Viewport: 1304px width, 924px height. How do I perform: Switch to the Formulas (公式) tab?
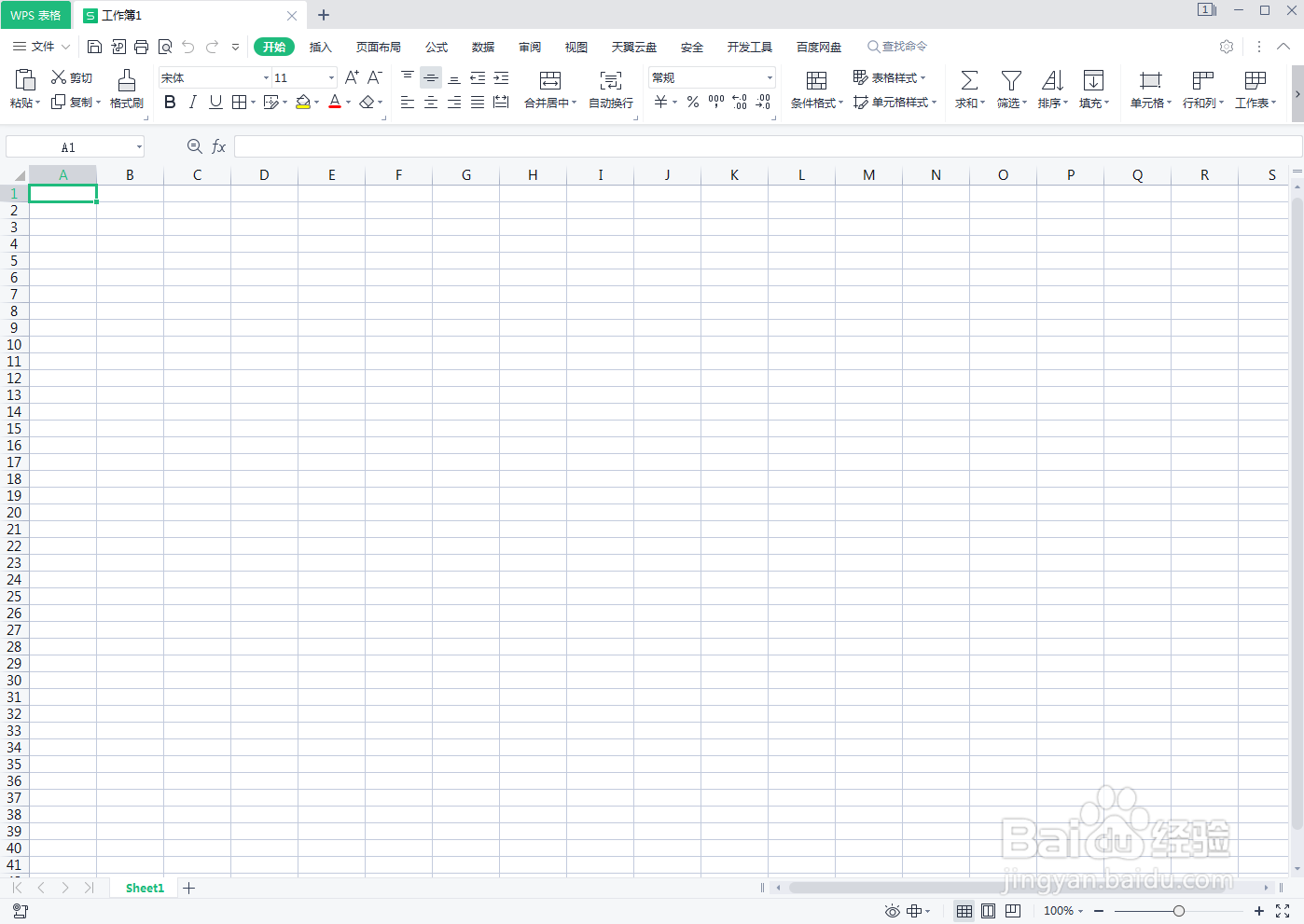tap(437, 47)
